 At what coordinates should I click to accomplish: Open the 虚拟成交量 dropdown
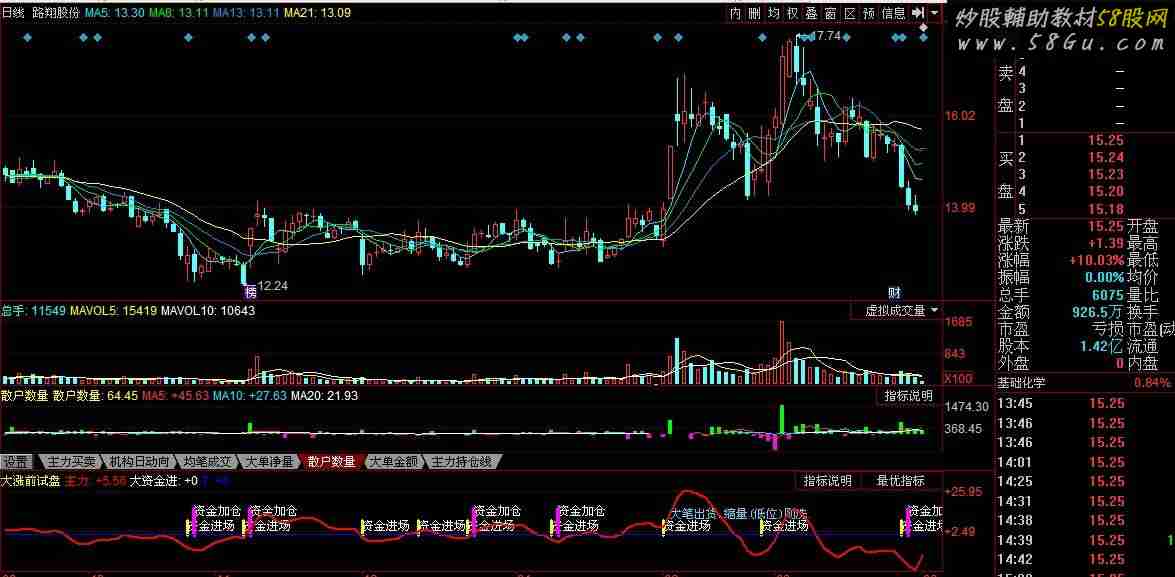pyautogui.click(x=901, y=311)
